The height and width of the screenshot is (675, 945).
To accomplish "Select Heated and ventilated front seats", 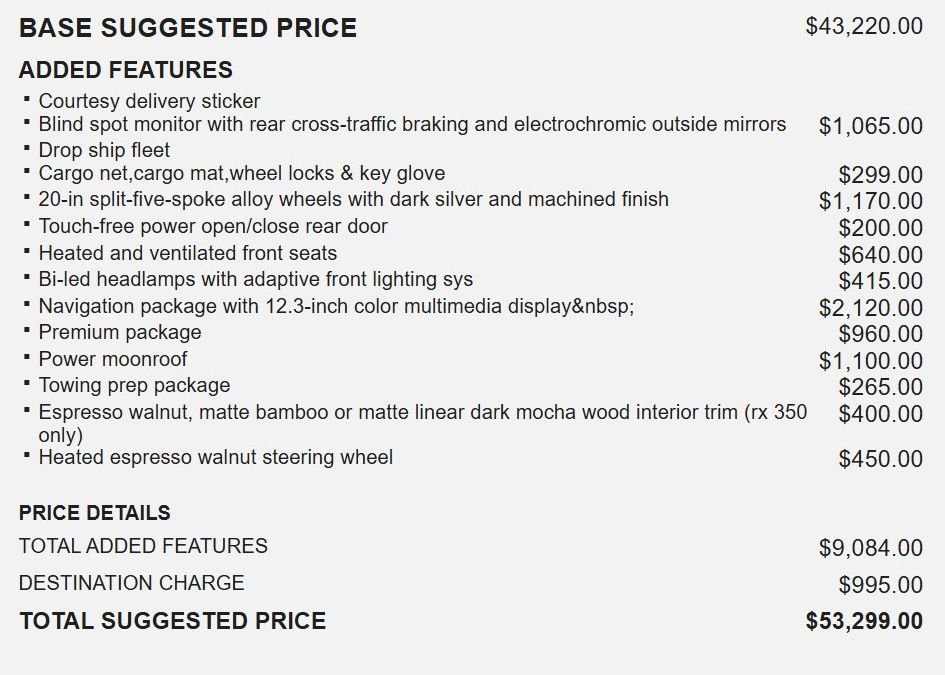I will tap(188, 253).
